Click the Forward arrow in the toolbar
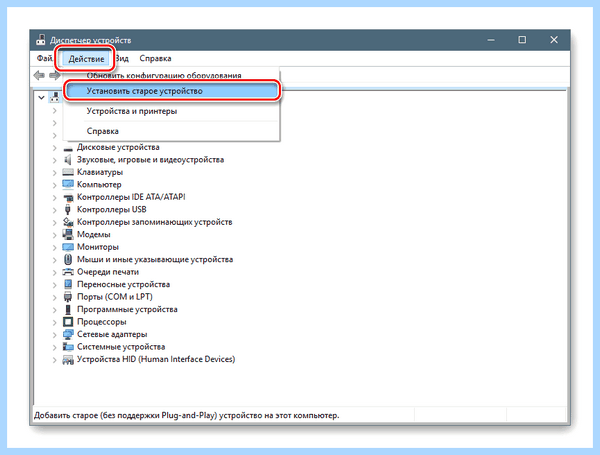This screenshot has height=455, width=600. tap(55, 75)
